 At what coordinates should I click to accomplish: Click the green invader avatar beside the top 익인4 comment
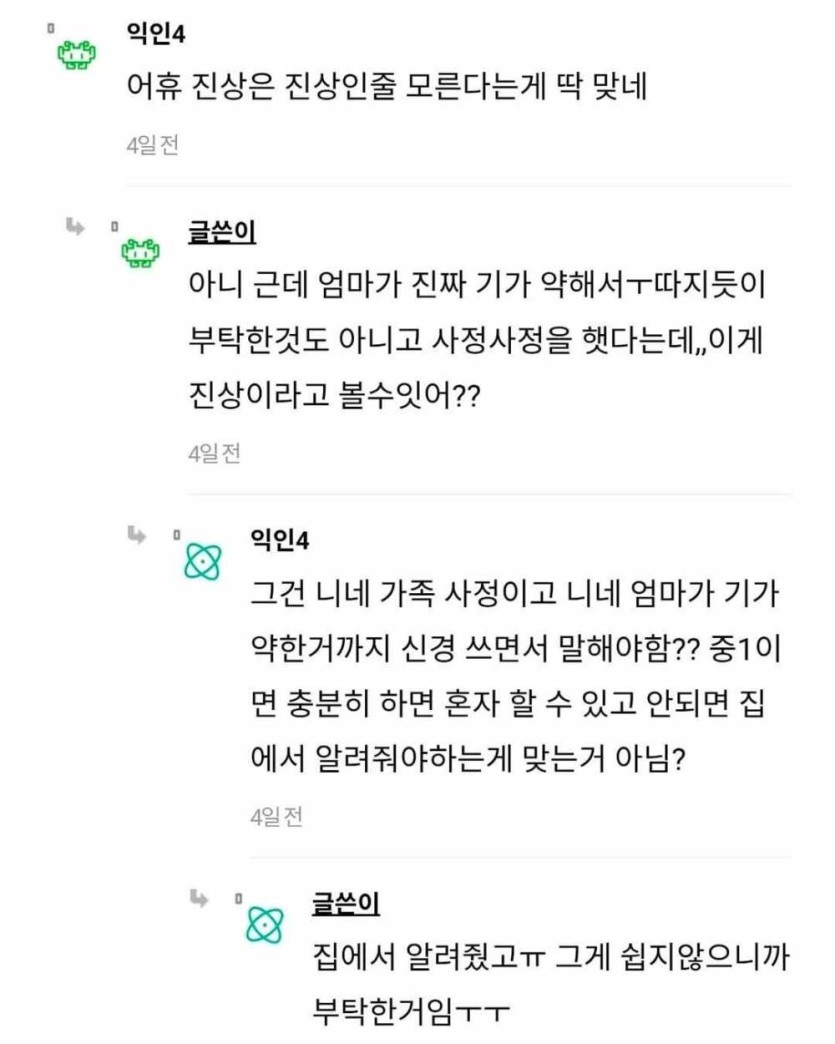click(x=75, y=56)
